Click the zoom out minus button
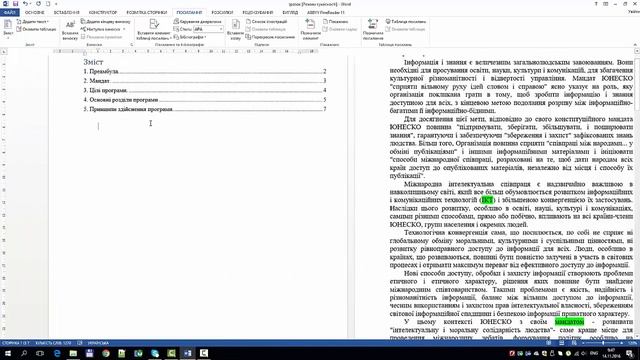 [583, 343]
